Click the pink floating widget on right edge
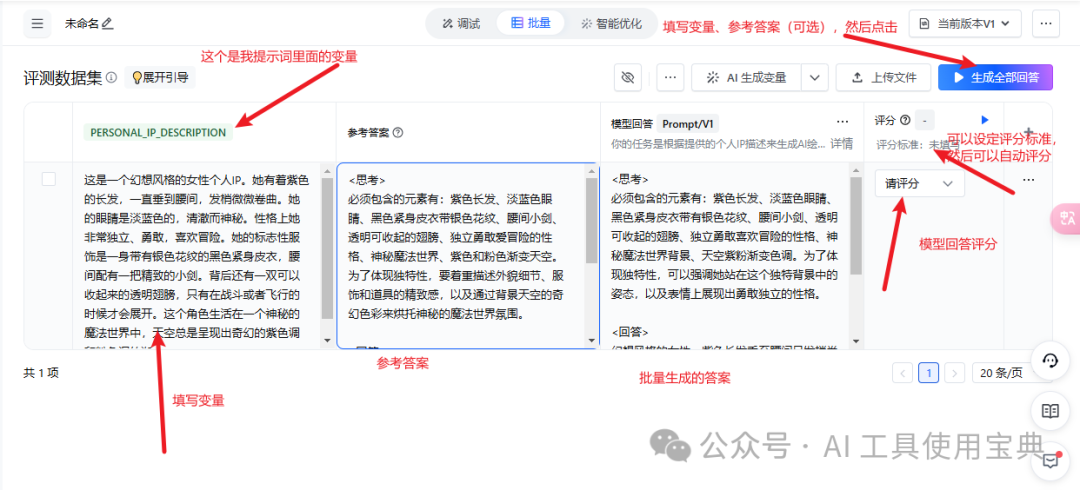 1065,219
